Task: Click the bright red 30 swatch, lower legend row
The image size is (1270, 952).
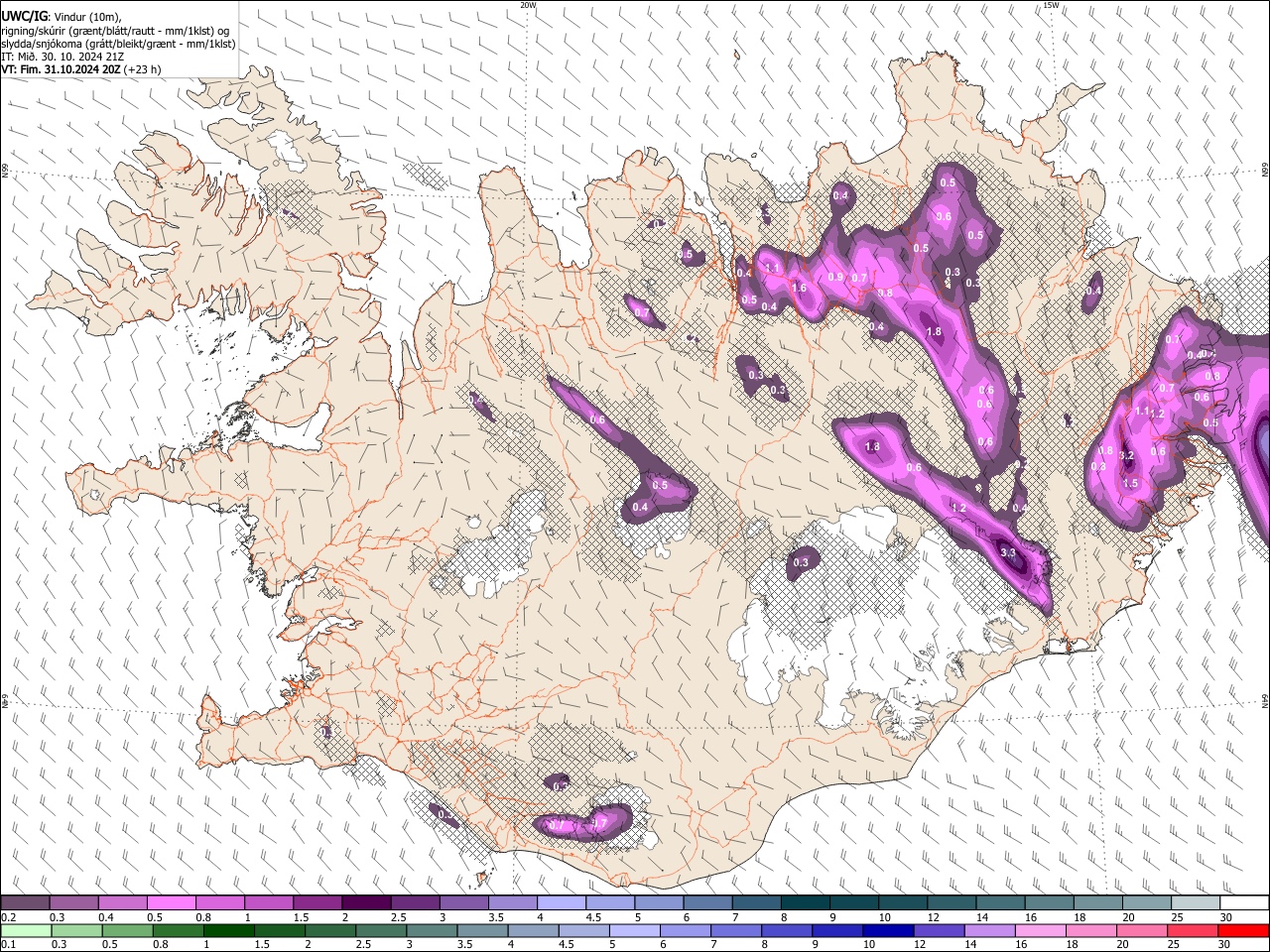Action: [1243, 930]
